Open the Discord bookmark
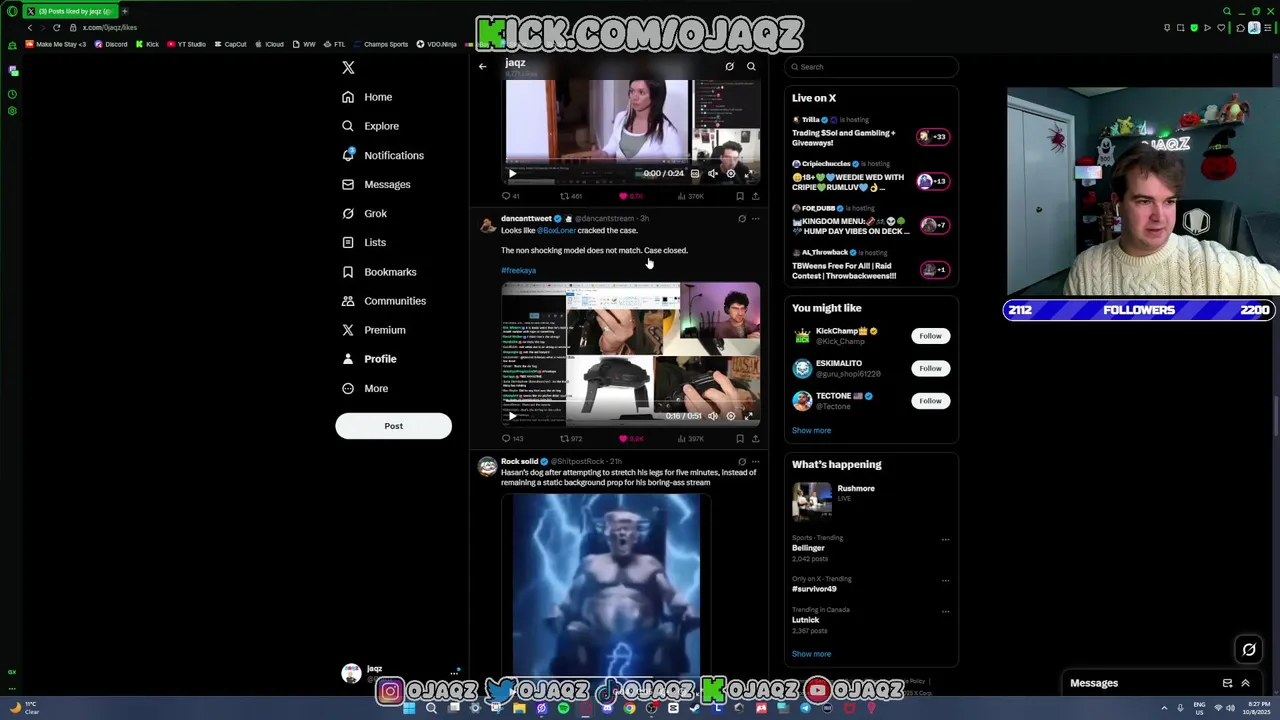 [111, 44]
